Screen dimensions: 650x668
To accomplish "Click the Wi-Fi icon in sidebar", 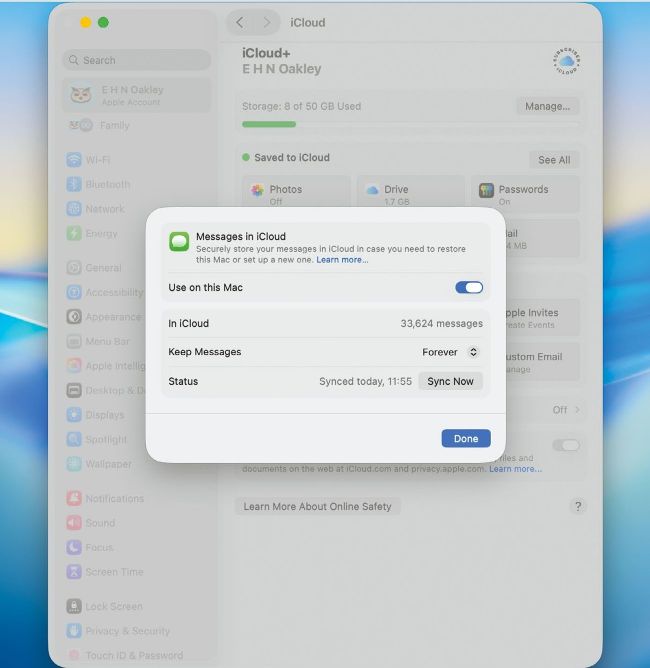I will tap(74, 160).
